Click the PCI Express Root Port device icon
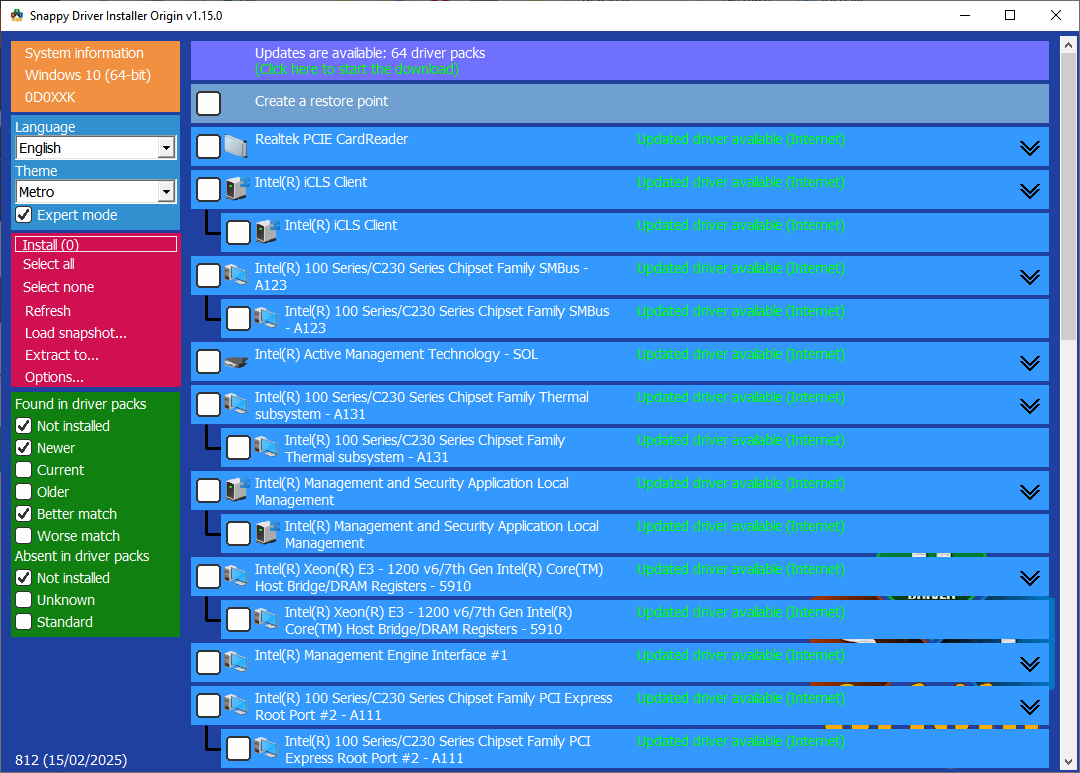Image resolution: width=1080 pixels, height=773 pixels. (x=237, y=705)
